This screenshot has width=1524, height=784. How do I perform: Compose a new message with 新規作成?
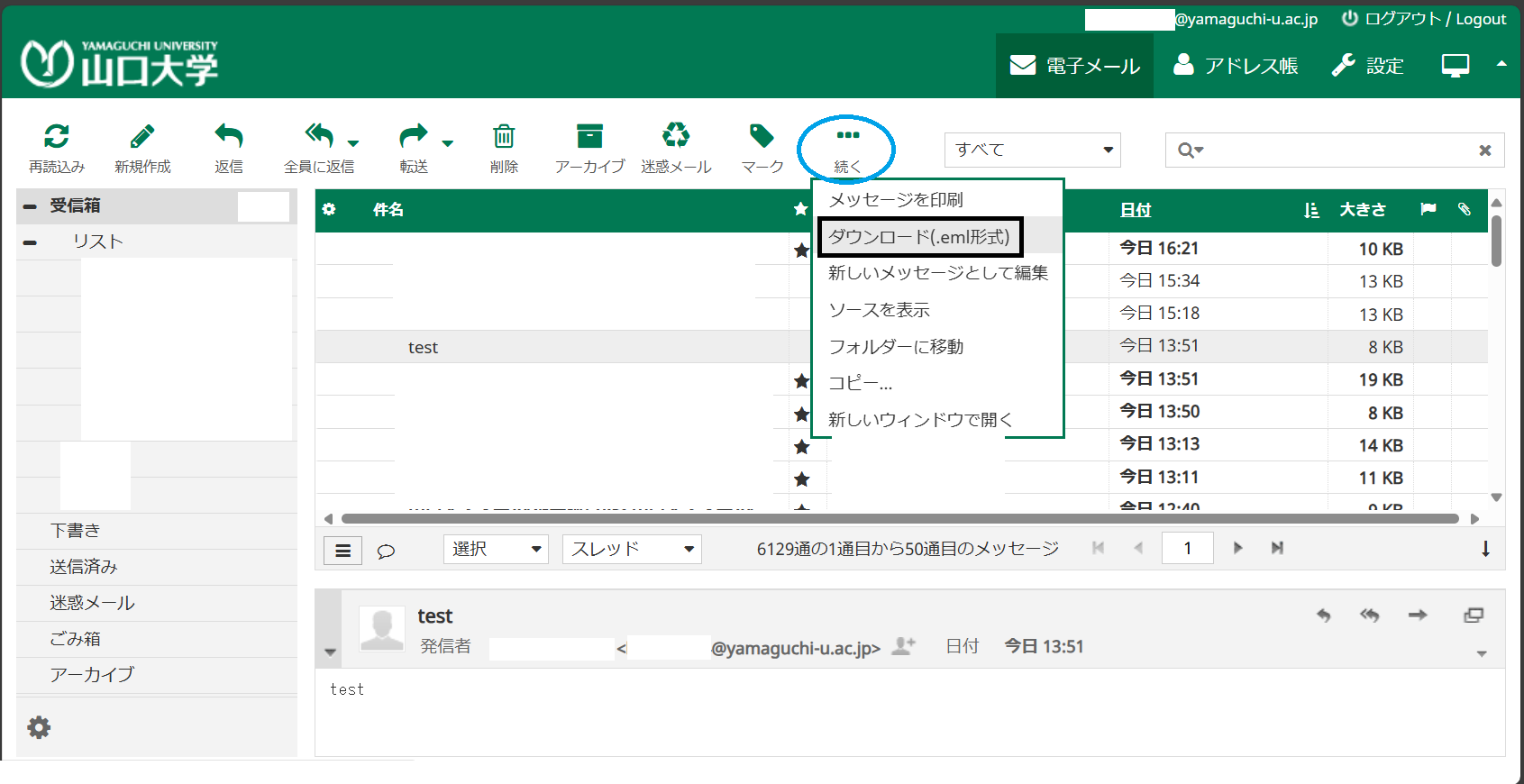pos(142,148)
